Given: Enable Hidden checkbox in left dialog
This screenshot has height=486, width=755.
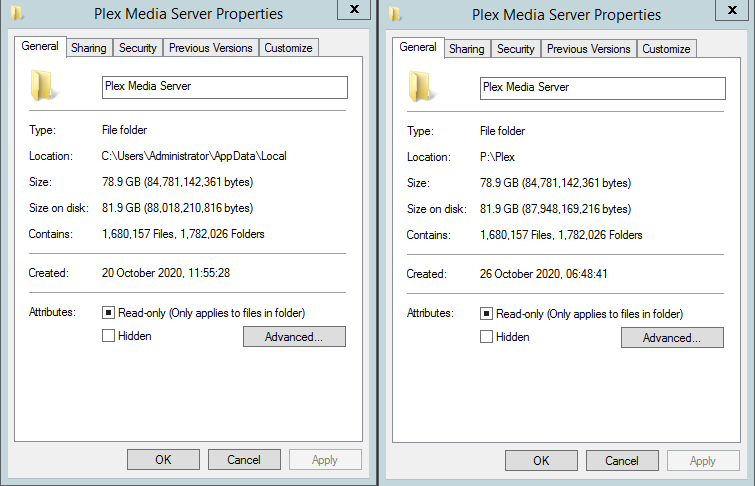Looking at the screenshot, I should (108, 336).
